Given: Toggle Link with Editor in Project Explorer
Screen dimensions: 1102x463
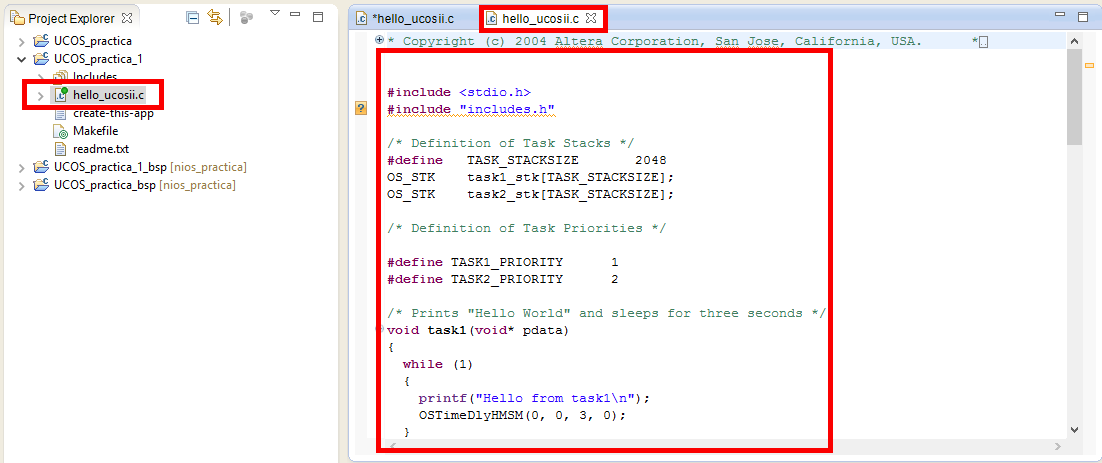Looking at the screenshot, I should pos(214,18).
